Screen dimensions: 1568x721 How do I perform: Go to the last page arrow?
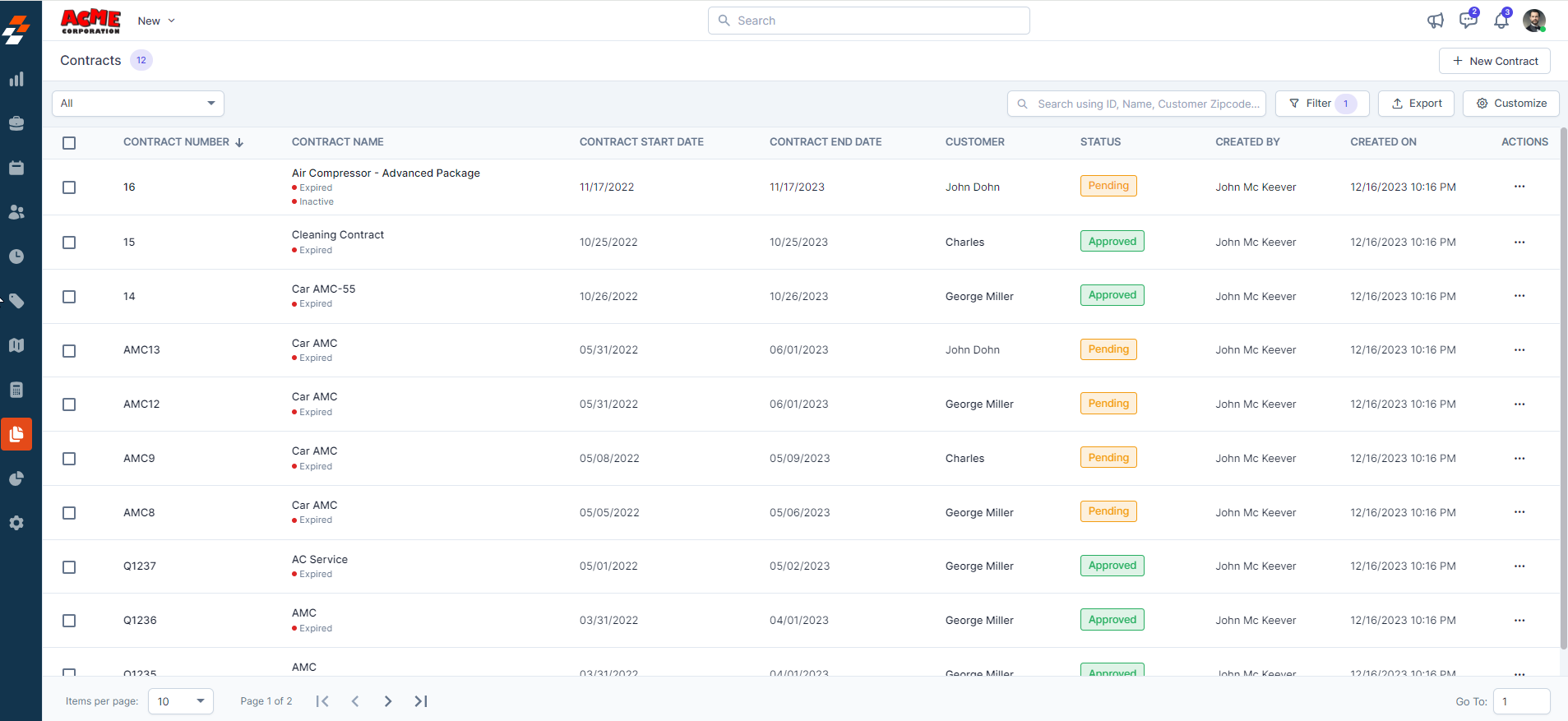pos(421,701)
